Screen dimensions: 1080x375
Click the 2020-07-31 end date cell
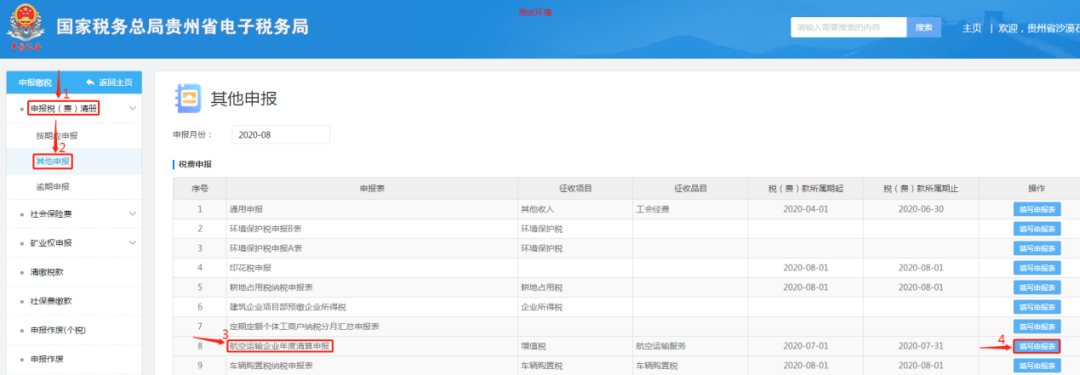(920, 345)
